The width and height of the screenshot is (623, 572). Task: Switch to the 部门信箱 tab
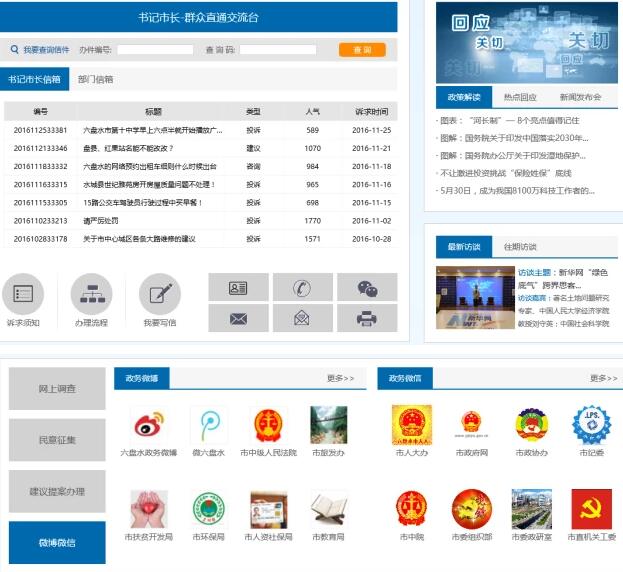click(96, 79)
